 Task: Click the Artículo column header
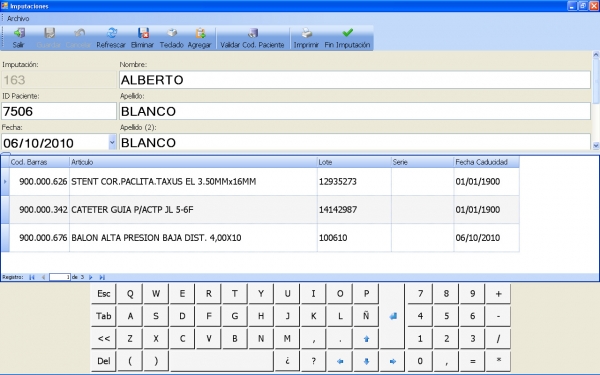[193, 162]
